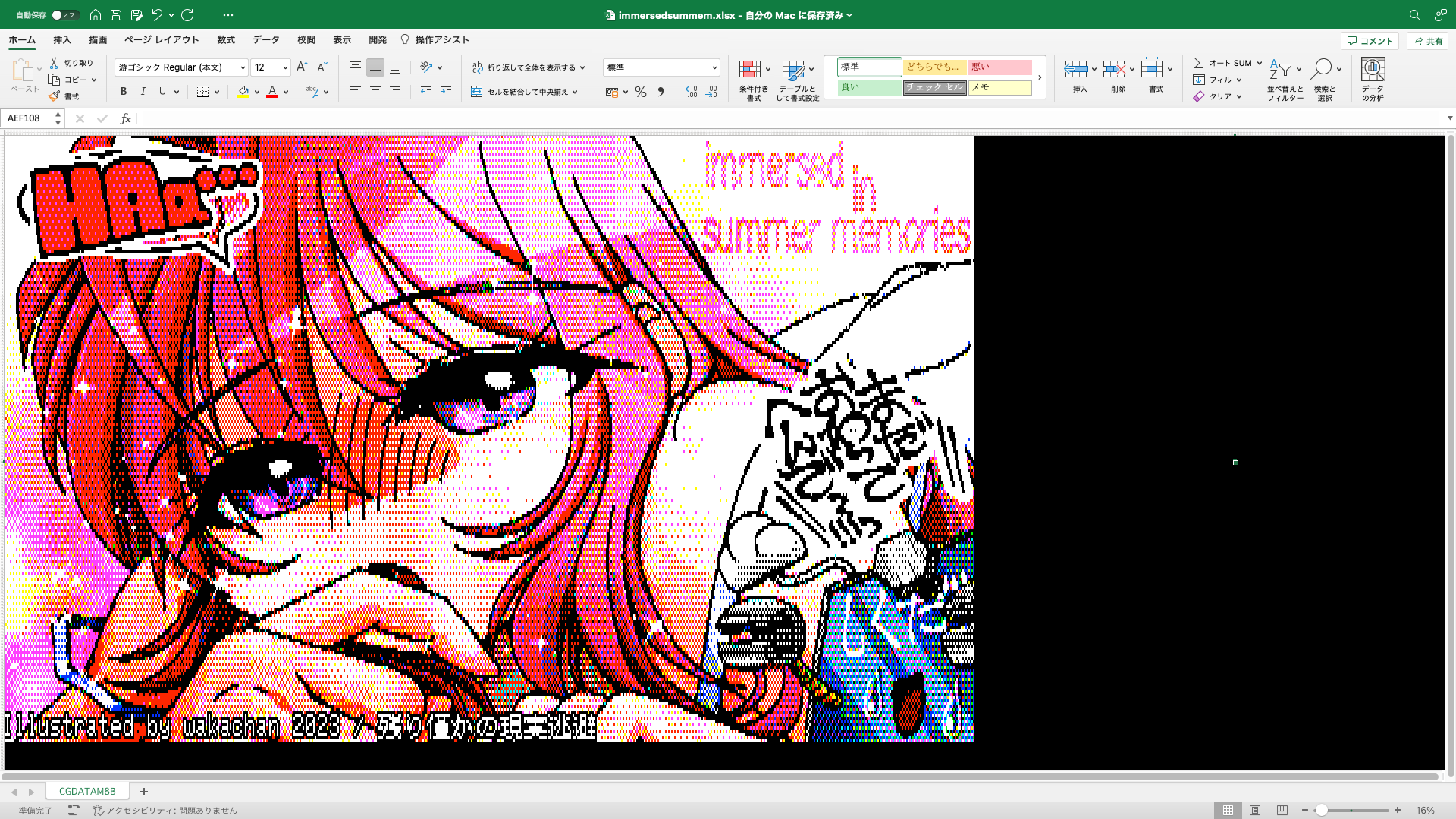Decrease indent of cell content
Viewport: 1456px width, 819px height.
pyautogui.click(x=426, y=92)
